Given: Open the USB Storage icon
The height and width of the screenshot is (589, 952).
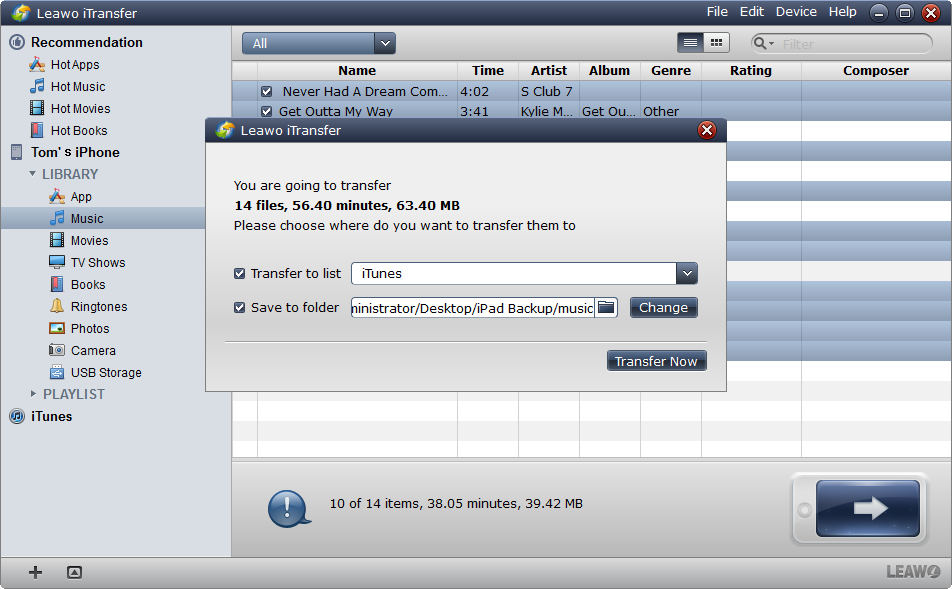Looking at the screenshot, I should 57,372.
